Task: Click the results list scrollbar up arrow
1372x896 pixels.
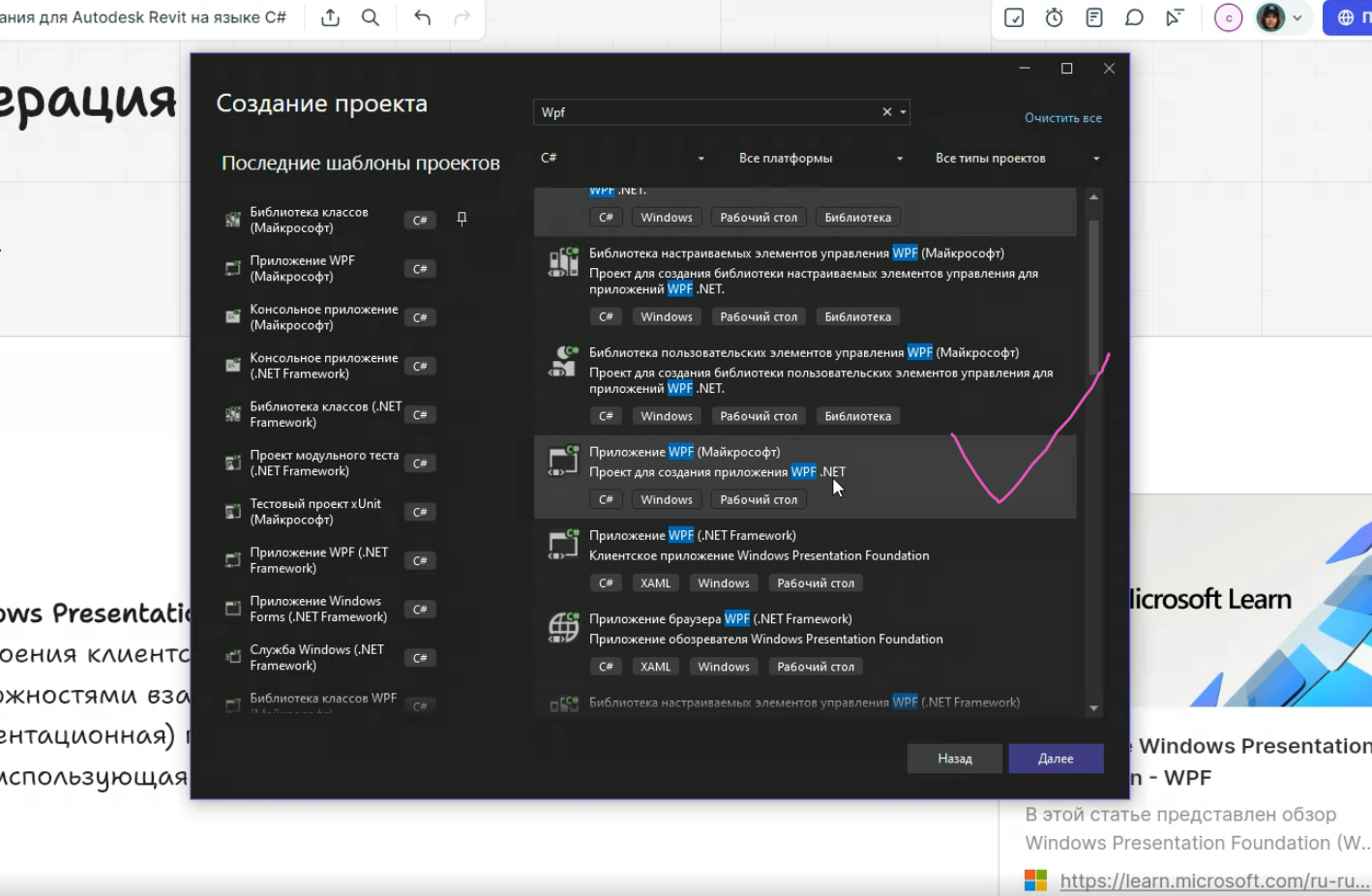Action: pos(1093,196)
